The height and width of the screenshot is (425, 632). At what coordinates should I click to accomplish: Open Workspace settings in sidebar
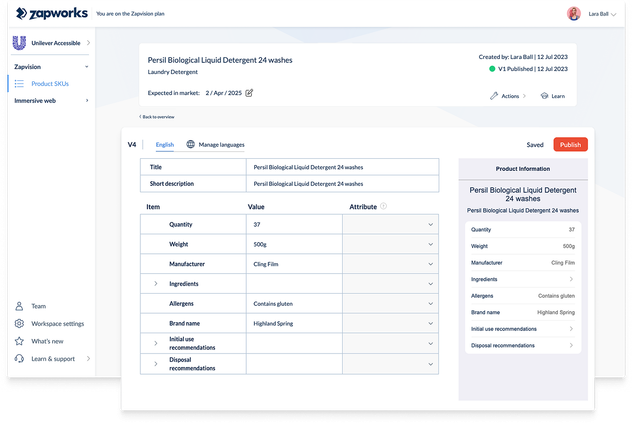58,323
